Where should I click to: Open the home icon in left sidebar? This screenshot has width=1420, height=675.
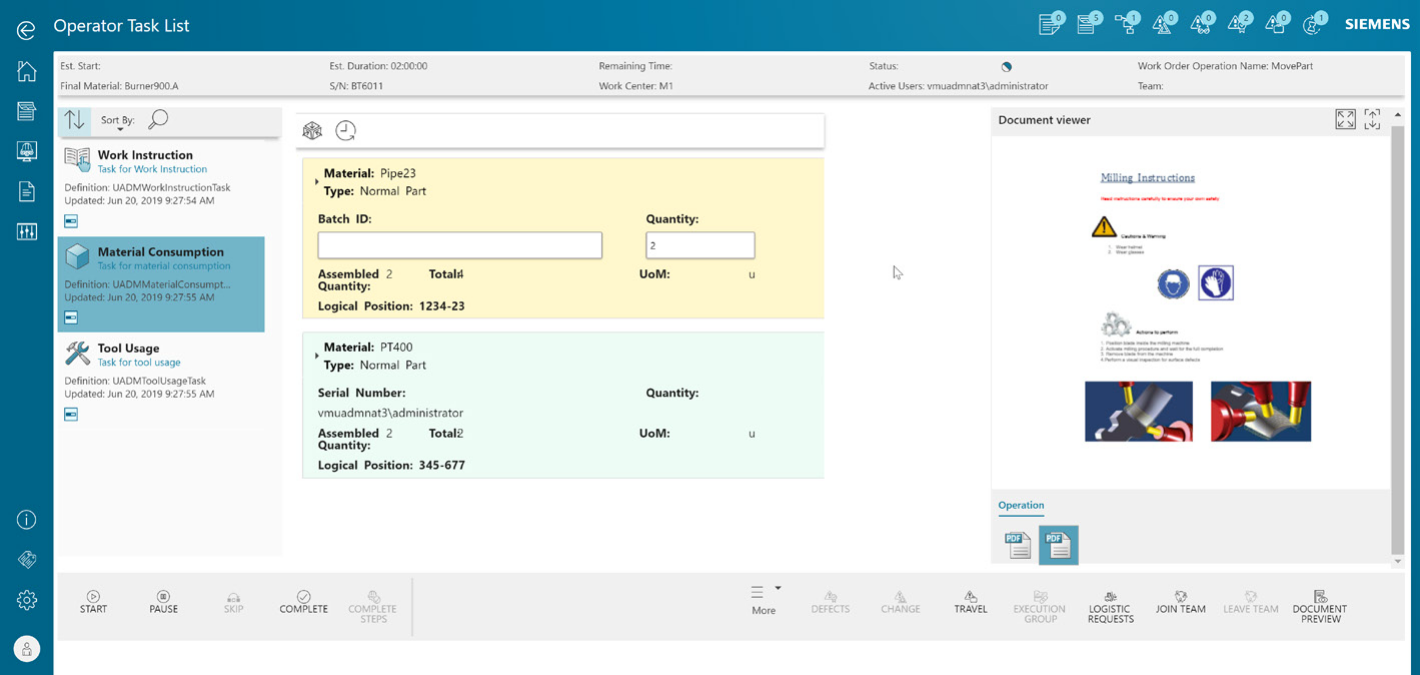[x=27, y=71]
